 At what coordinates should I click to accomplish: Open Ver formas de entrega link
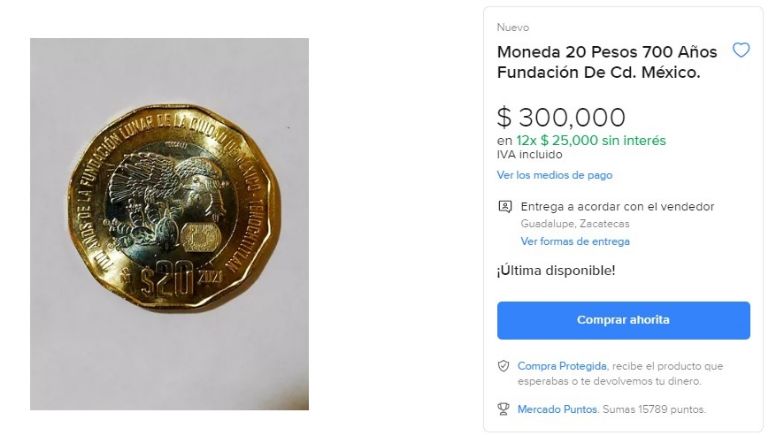coord(575,242)
